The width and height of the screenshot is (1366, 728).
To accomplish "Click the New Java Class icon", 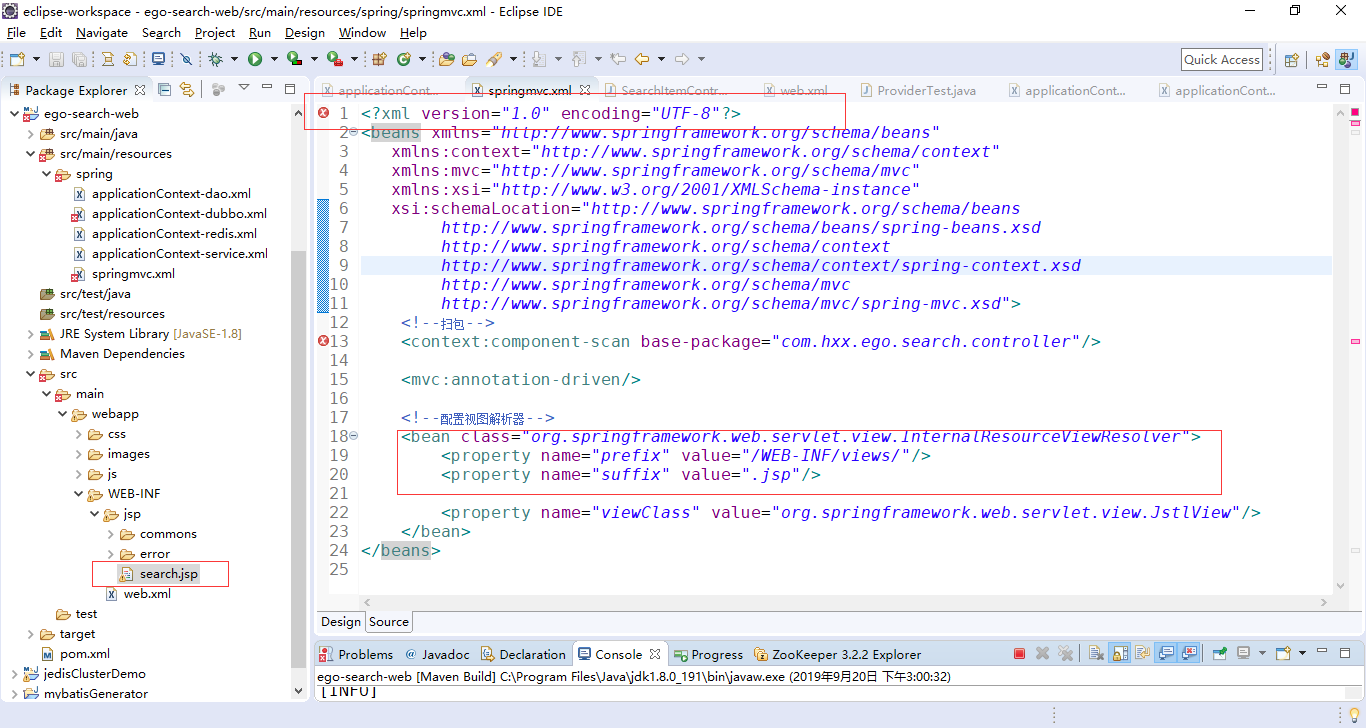I will tap(404, 59).
